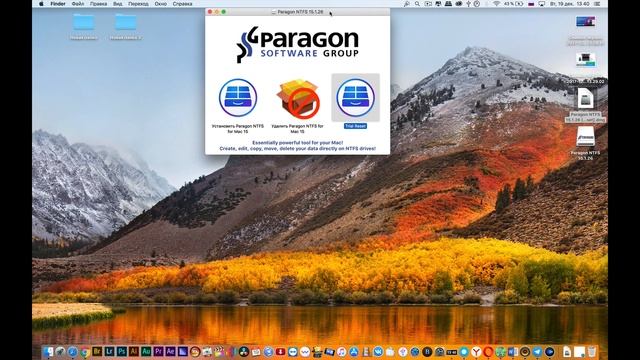Screen dimensions: 640x360
Task: Launch DaVinci Resolve from the Dock
Action: point(243,351)
